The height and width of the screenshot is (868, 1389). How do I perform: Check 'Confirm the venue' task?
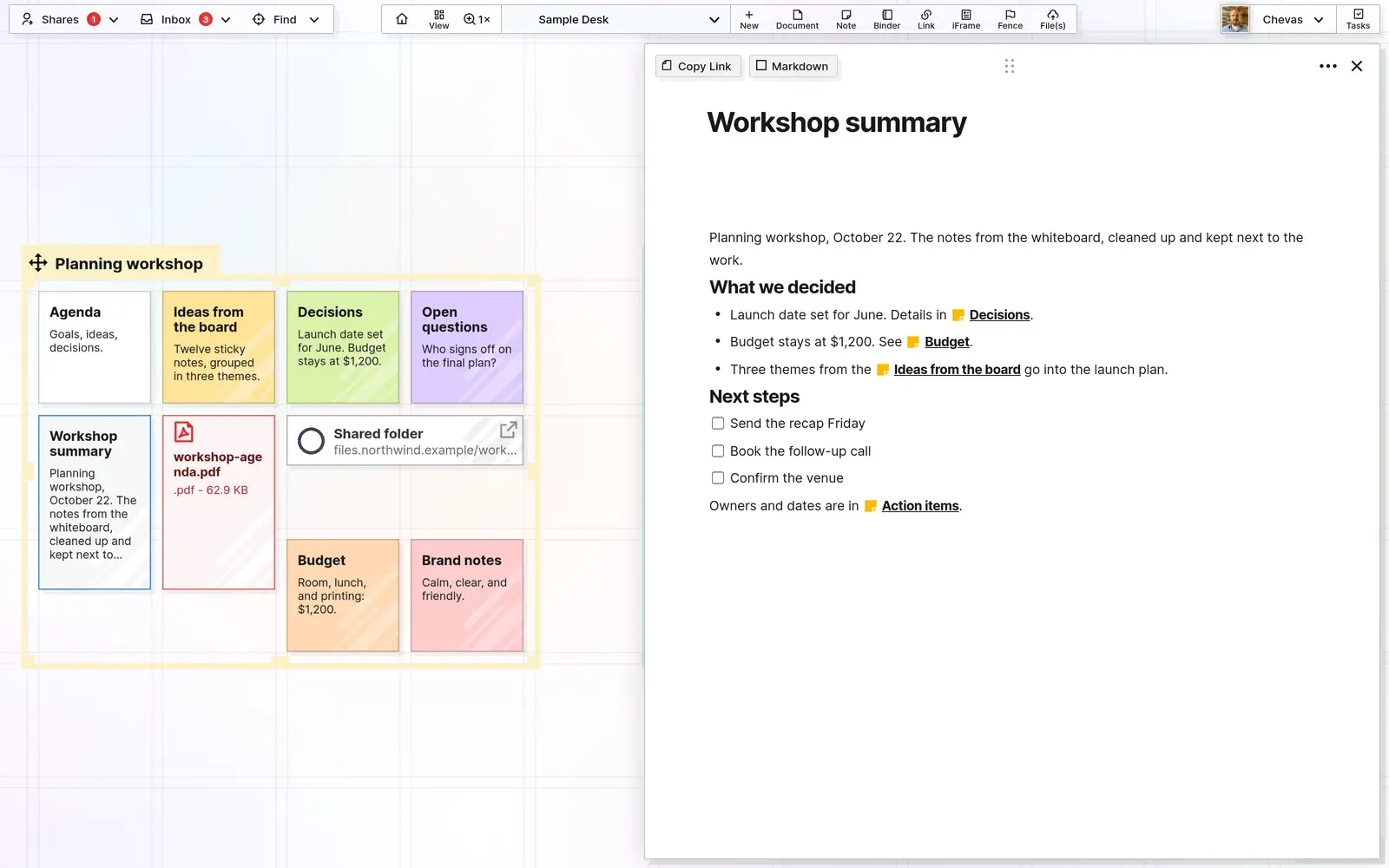(x=718, y=478)
